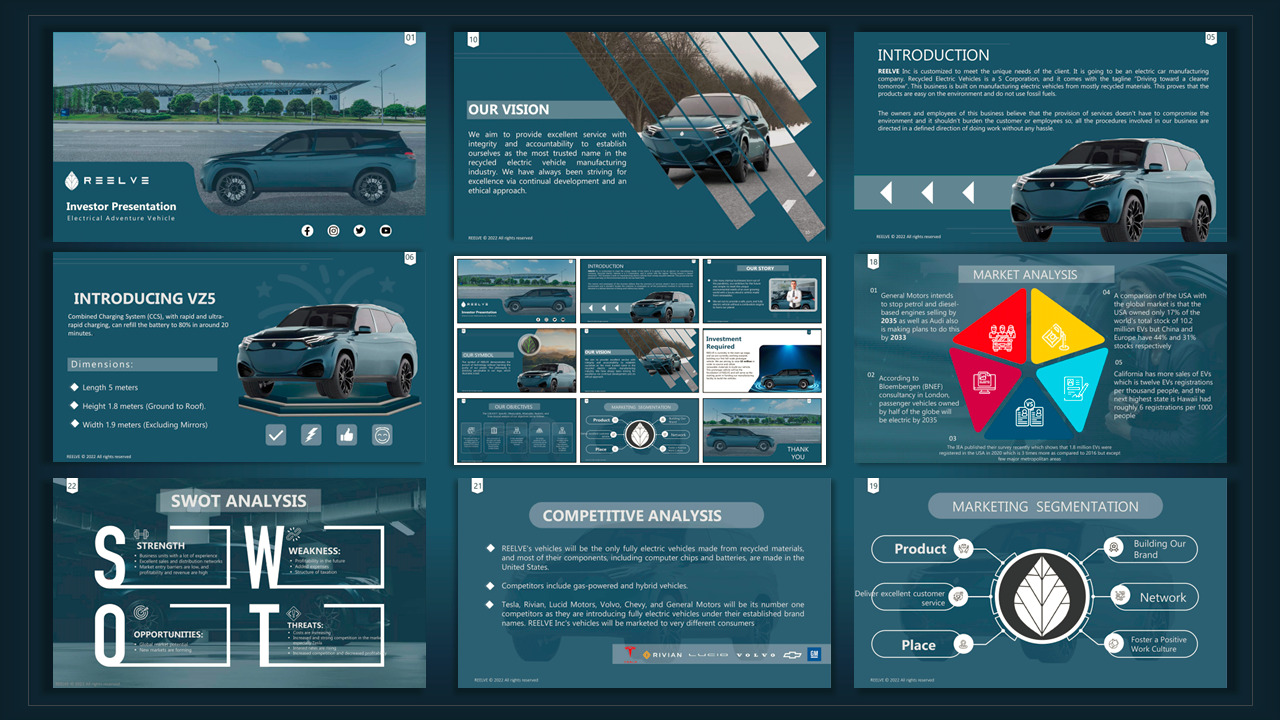
Task: Click the thumbs-up icon on the VZ5 slide
Action: pyautogui.click(x=347, y=435)
